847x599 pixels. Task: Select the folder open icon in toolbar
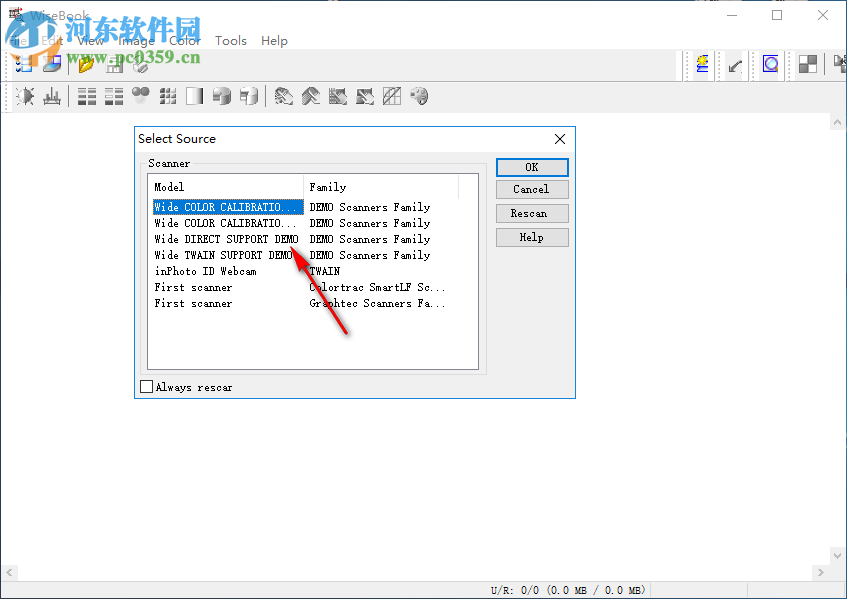(x=85, y=63)
